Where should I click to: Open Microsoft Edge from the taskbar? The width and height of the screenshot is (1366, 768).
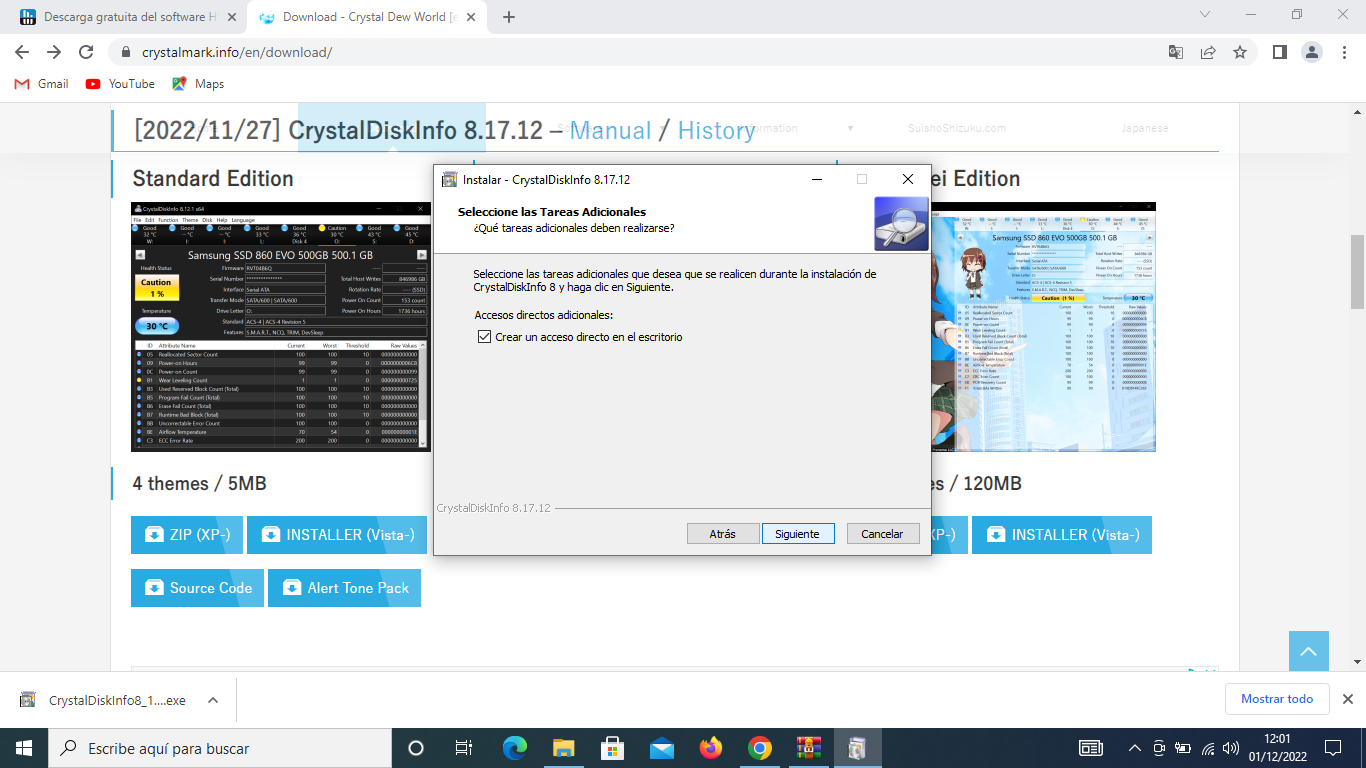[515, 748]
